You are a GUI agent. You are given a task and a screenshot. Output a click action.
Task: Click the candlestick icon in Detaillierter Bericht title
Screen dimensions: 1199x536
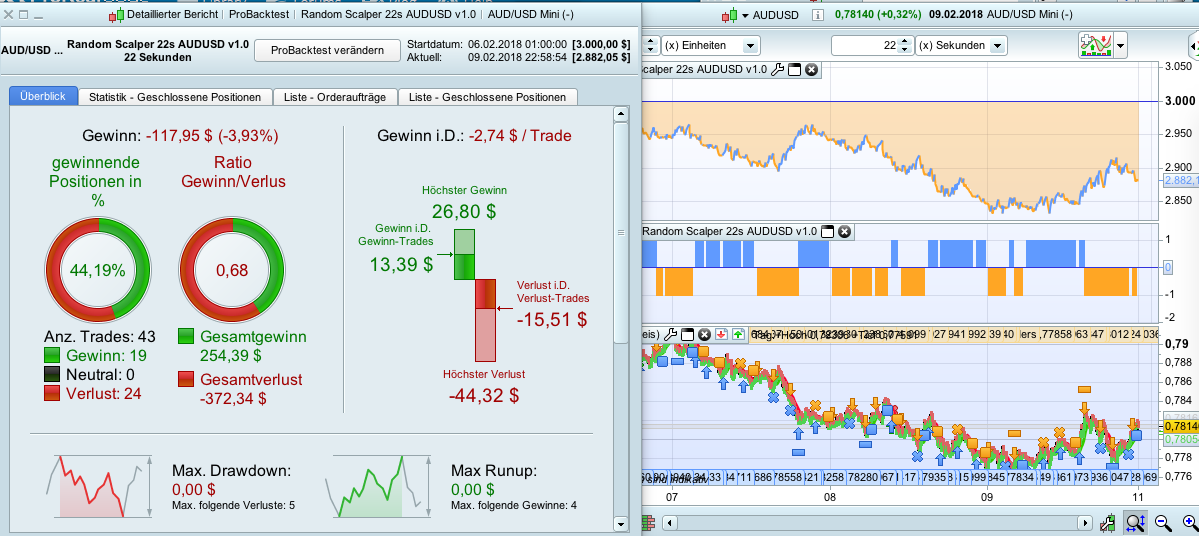tap(116, 15)
